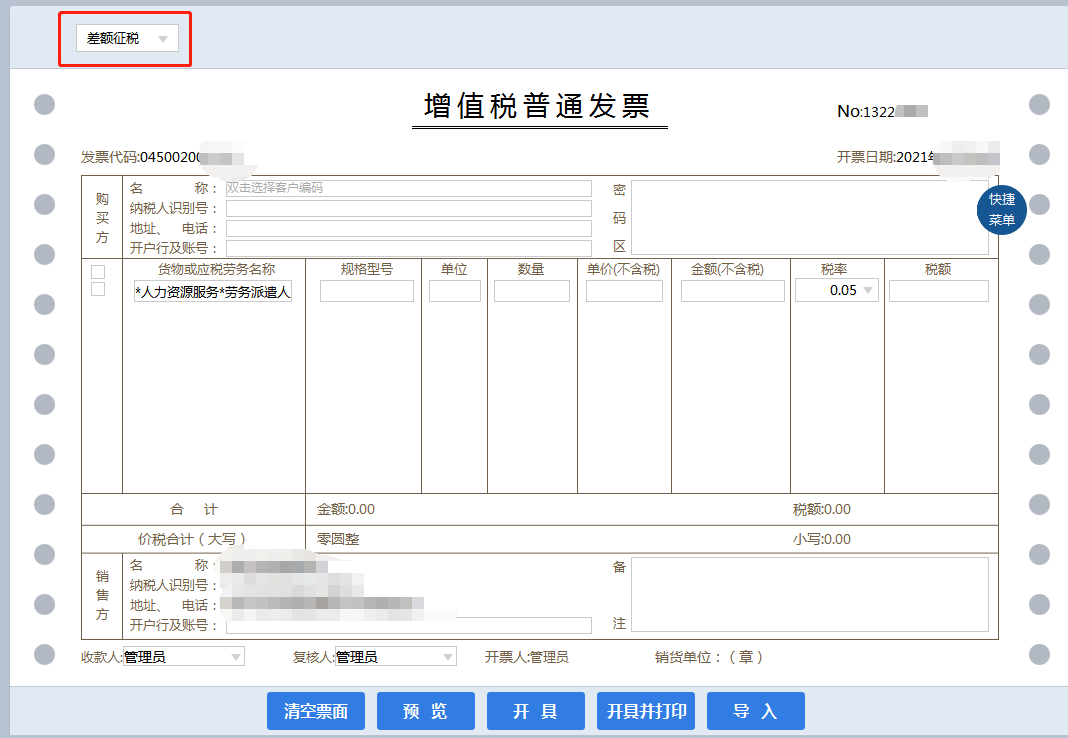Click the 数量 input box
The height and width of the screenshot is (738, 1068).
tap(531, 291)
